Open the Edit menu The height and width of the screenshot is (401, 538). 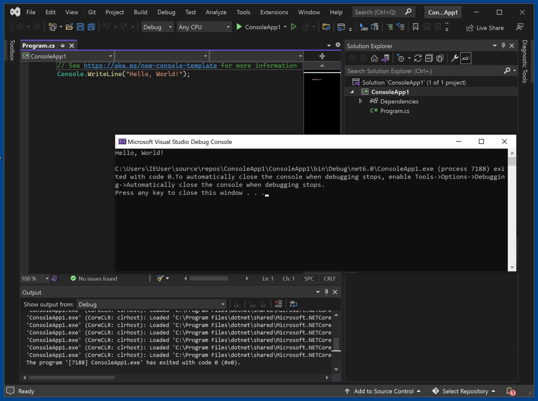coord(50,12)
